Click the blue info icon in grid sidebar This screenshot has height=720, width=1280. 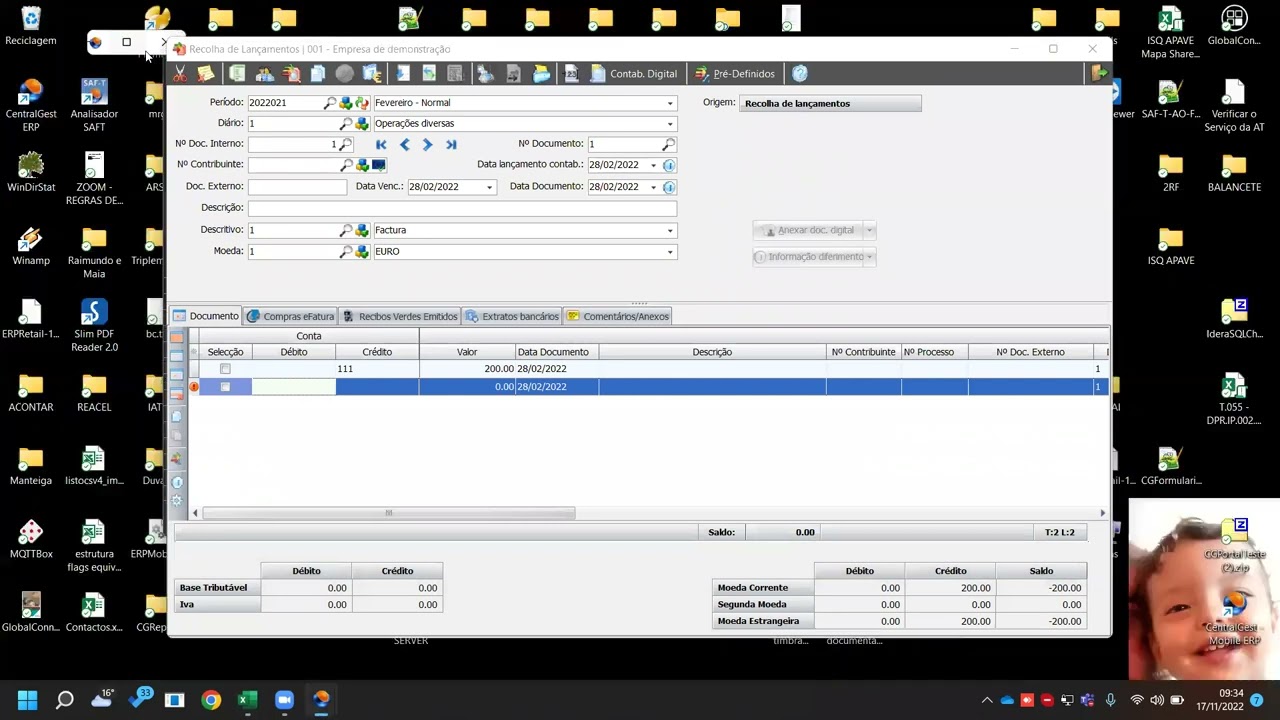(x=177, y=482)
